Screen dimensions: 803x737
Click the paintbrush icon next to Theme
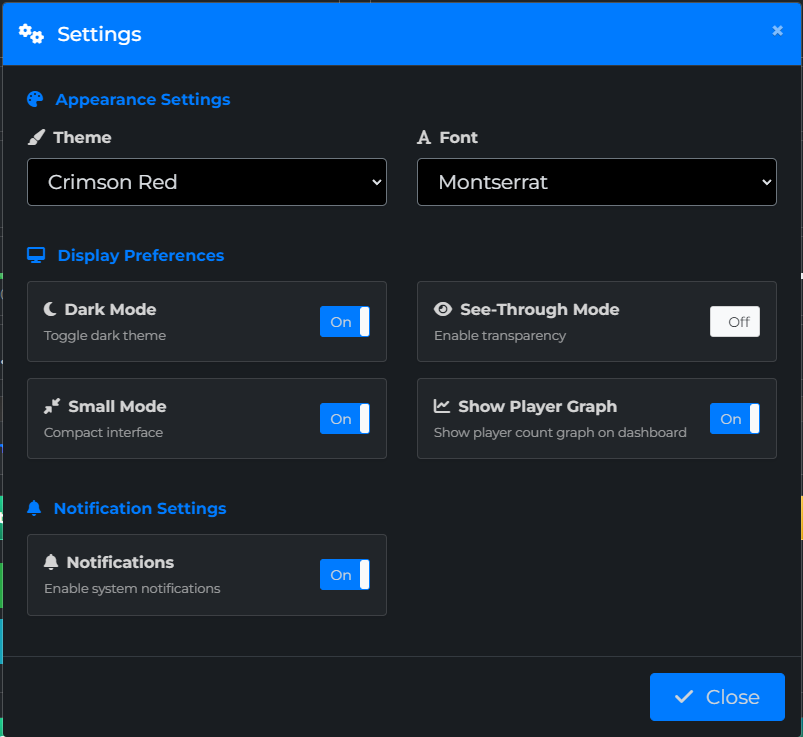pyautogui.click(x=36, y=137)
